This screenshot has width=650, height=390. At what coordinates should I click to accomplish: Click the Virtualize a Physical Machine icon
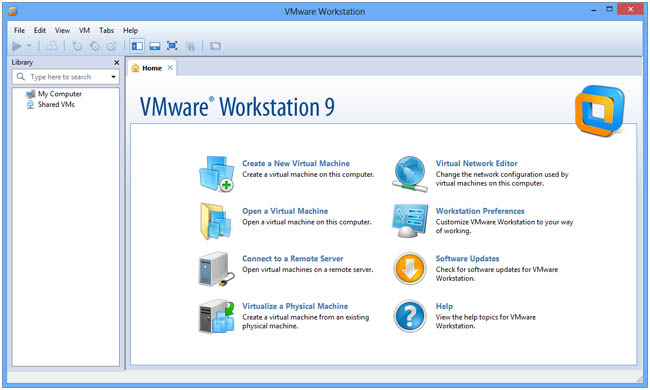216,316
